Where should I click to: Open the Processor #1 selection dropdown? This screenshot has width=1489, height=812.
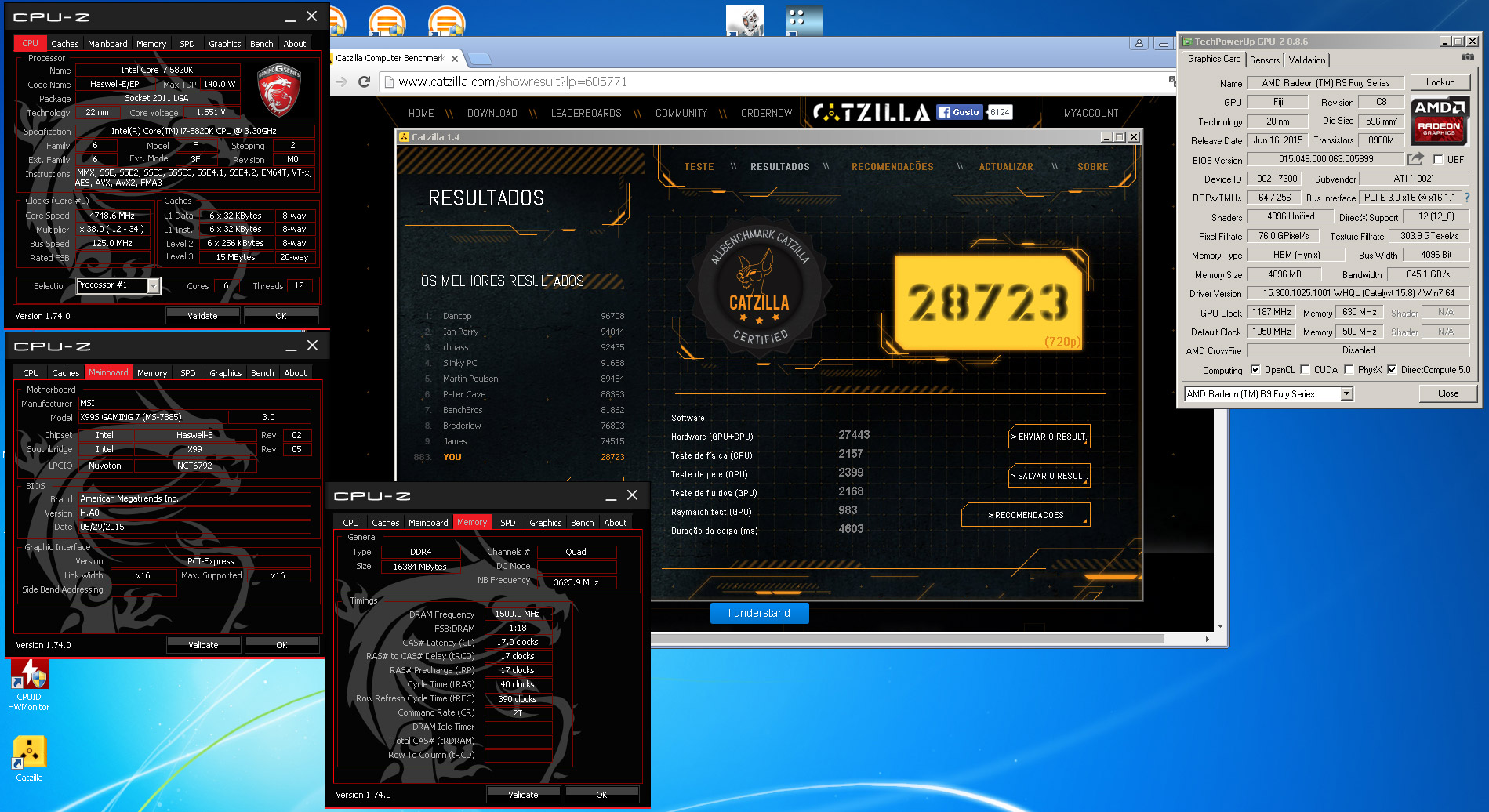(154, 286)
